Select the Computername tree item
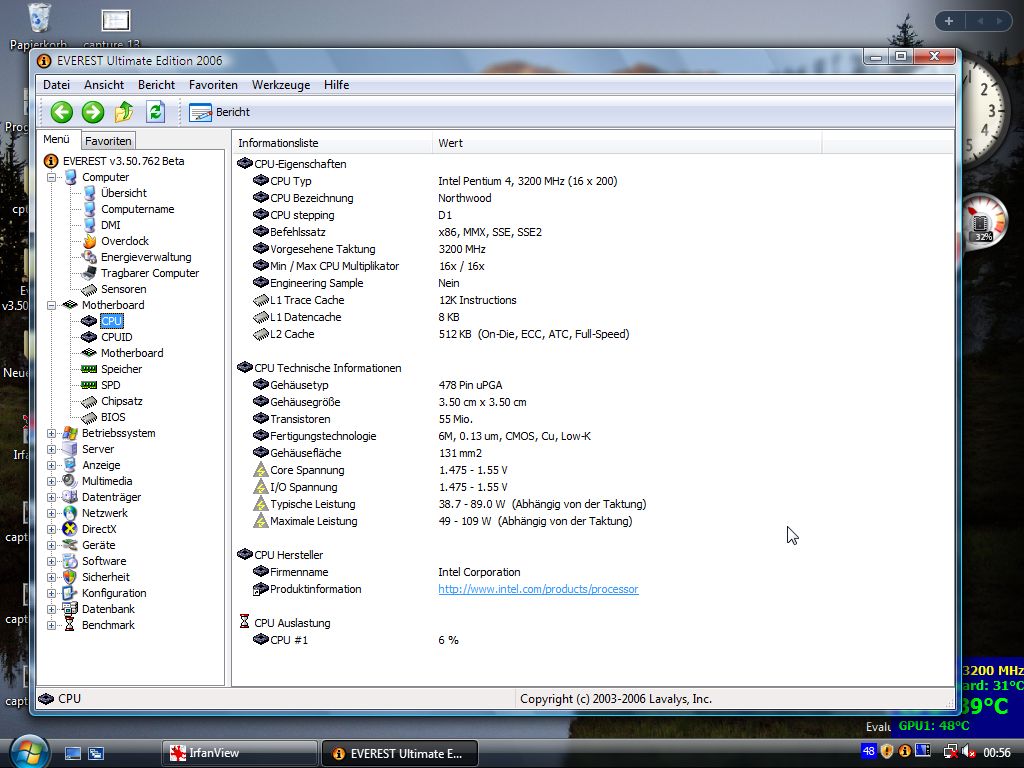The image size is (1024, 768). pos(137,209)
